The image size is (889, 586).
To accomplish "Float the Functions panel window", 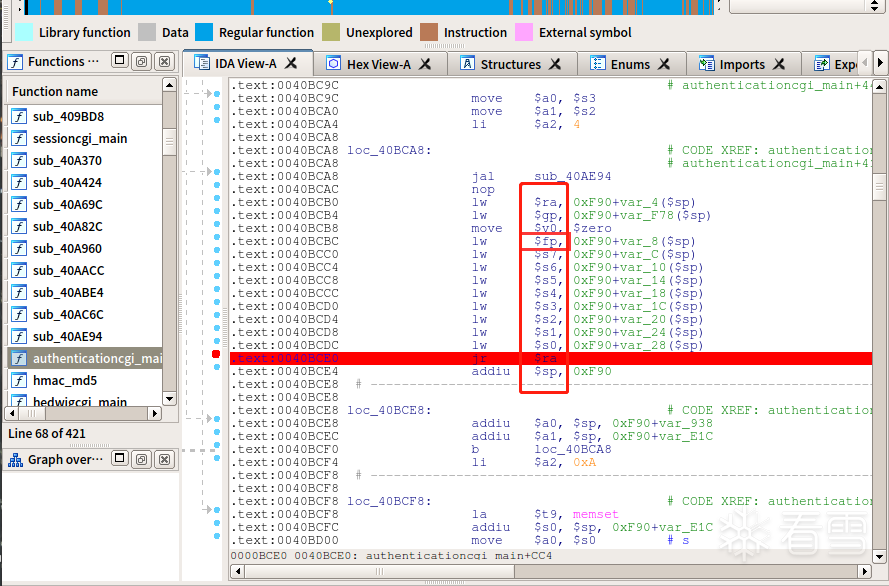I will click(142, 61).
